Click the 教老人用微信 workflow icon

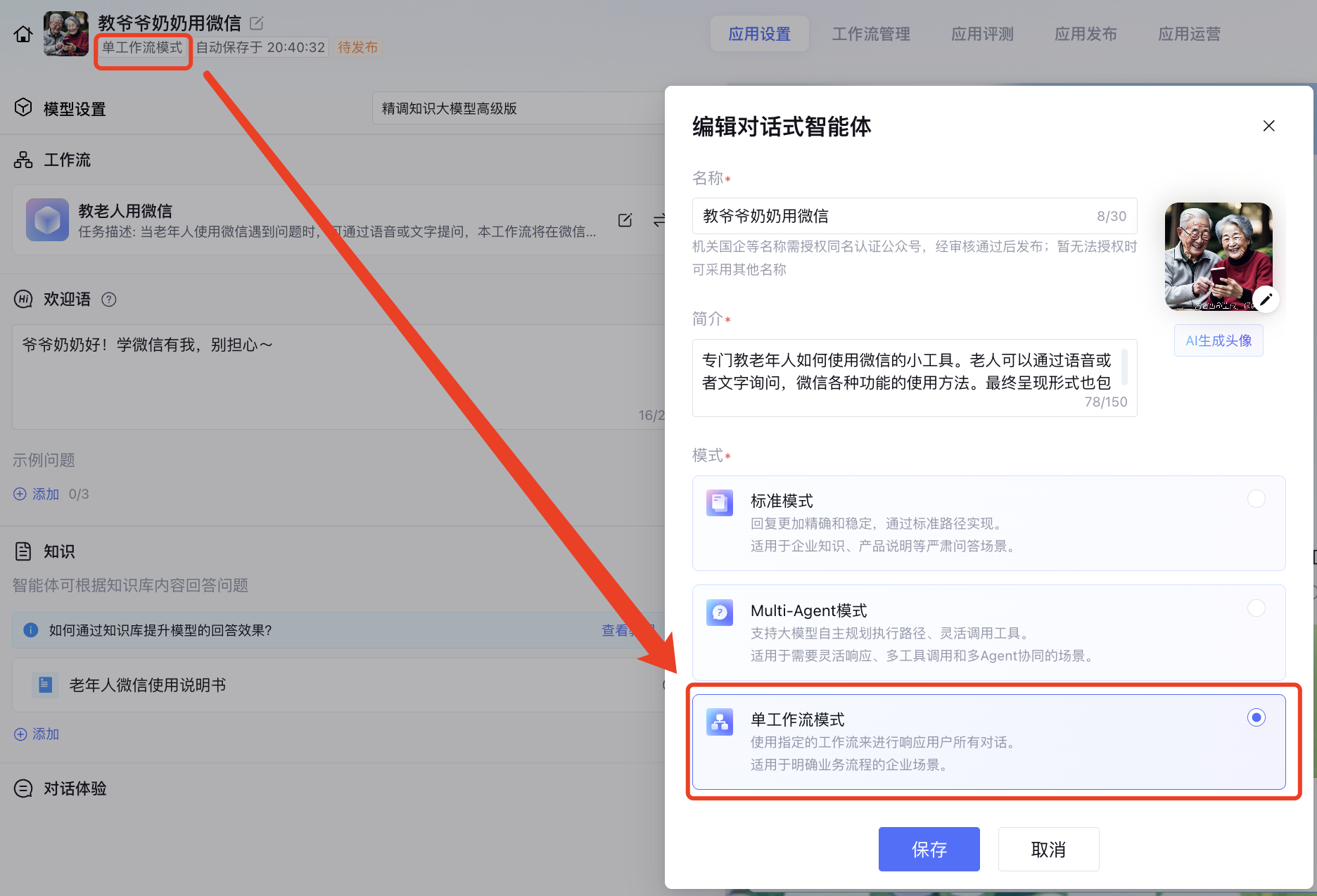coord(47,220)
